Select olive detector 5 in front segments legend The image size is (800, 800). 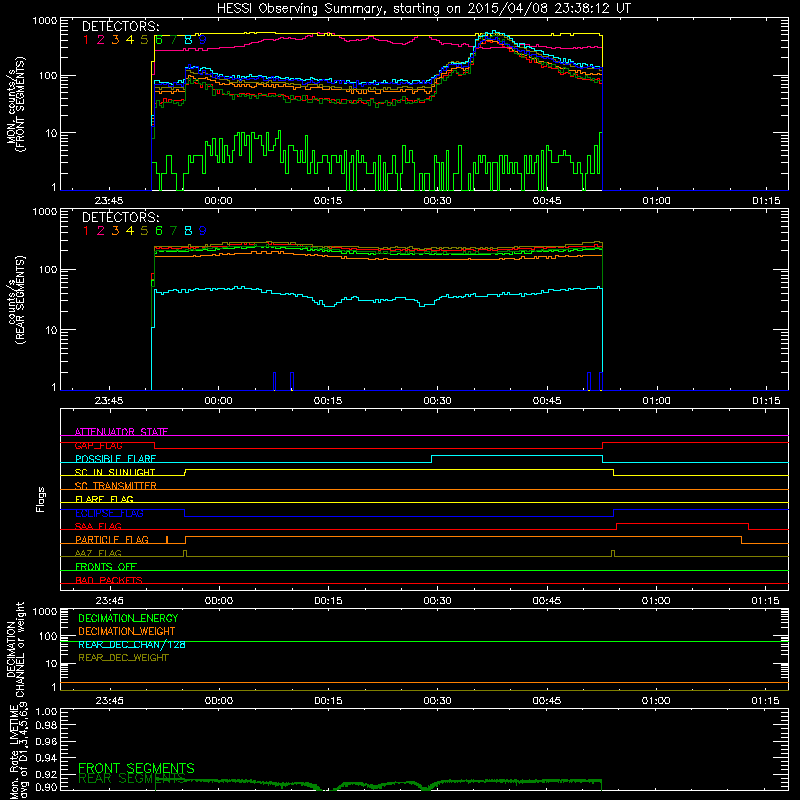(144, 40)
